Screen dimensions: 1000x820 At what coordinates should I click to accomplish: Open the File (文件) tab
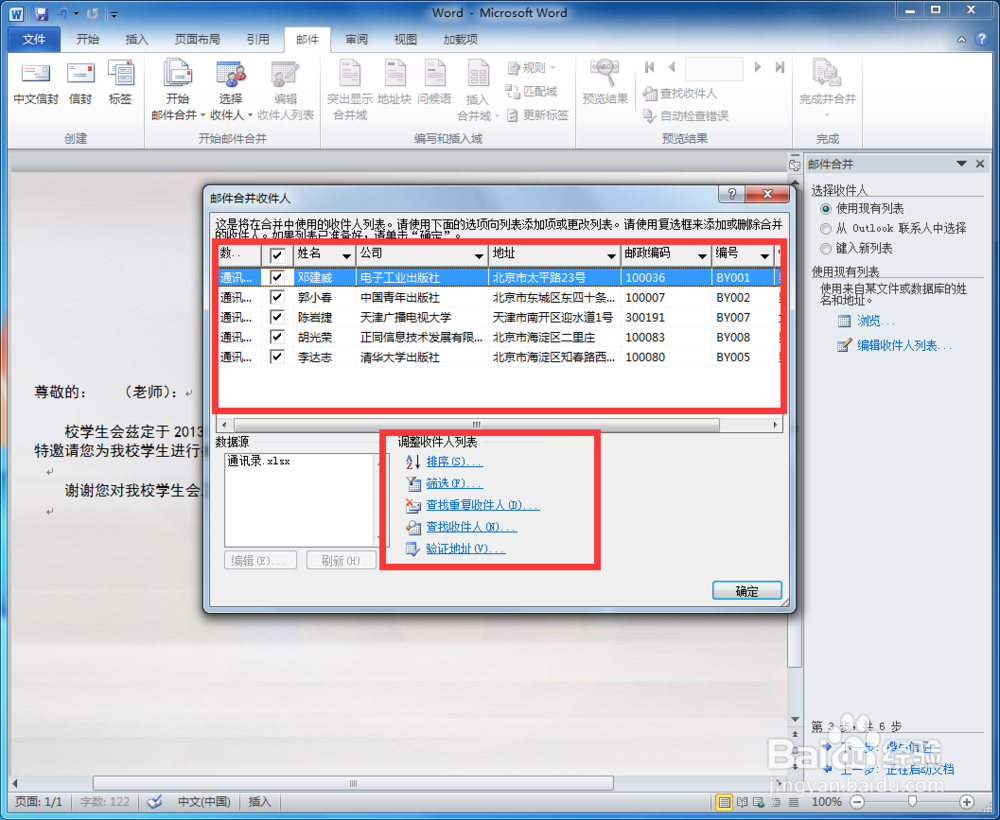coord(34,40)
